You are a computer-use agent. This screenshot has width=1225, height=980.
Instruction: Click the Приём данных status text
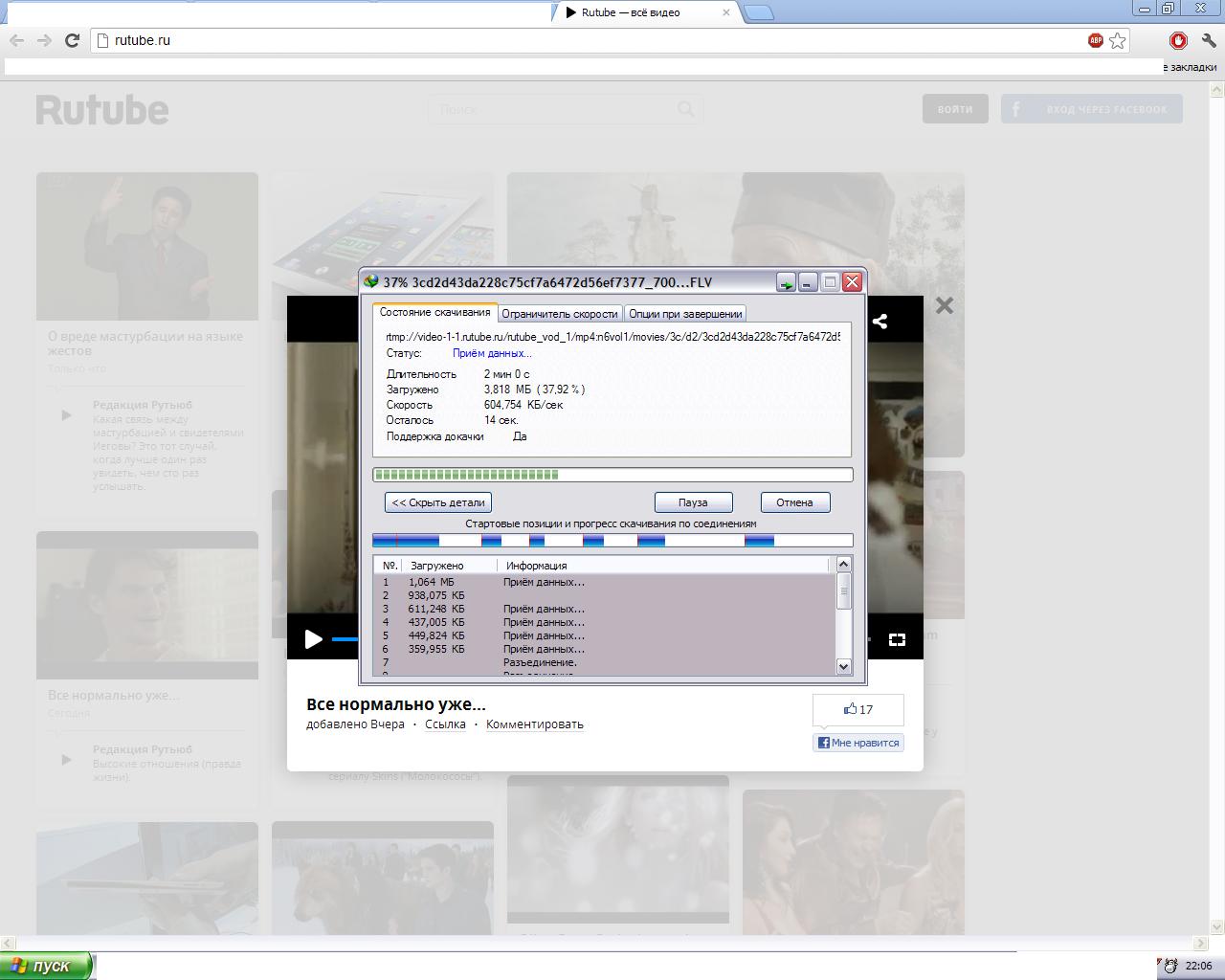tap(492, 353)
